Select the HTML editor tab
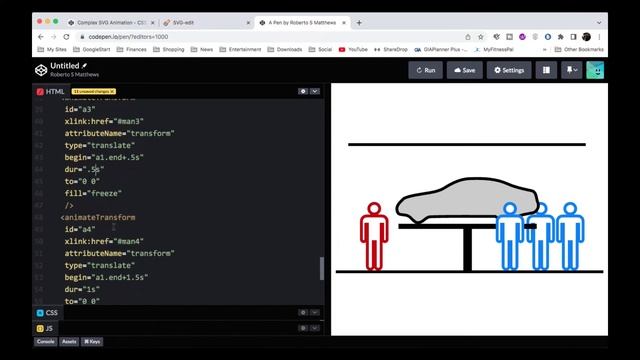 (51, 91)
